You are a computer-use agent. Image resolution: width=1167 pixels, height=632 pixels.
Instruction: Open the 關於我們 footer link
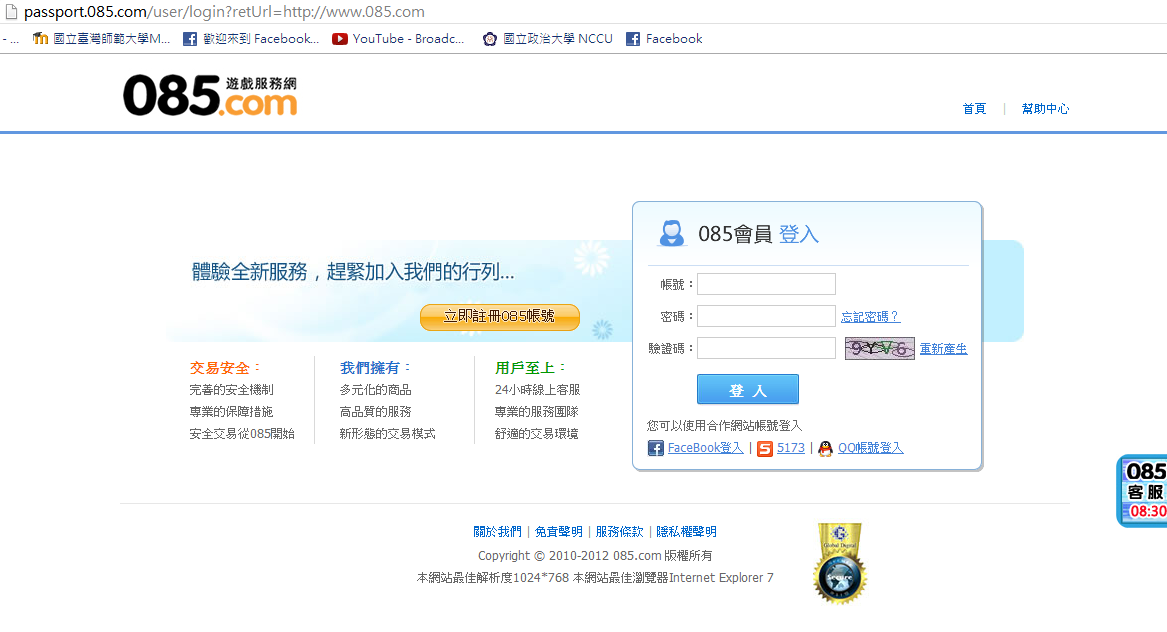click(497, 532)
